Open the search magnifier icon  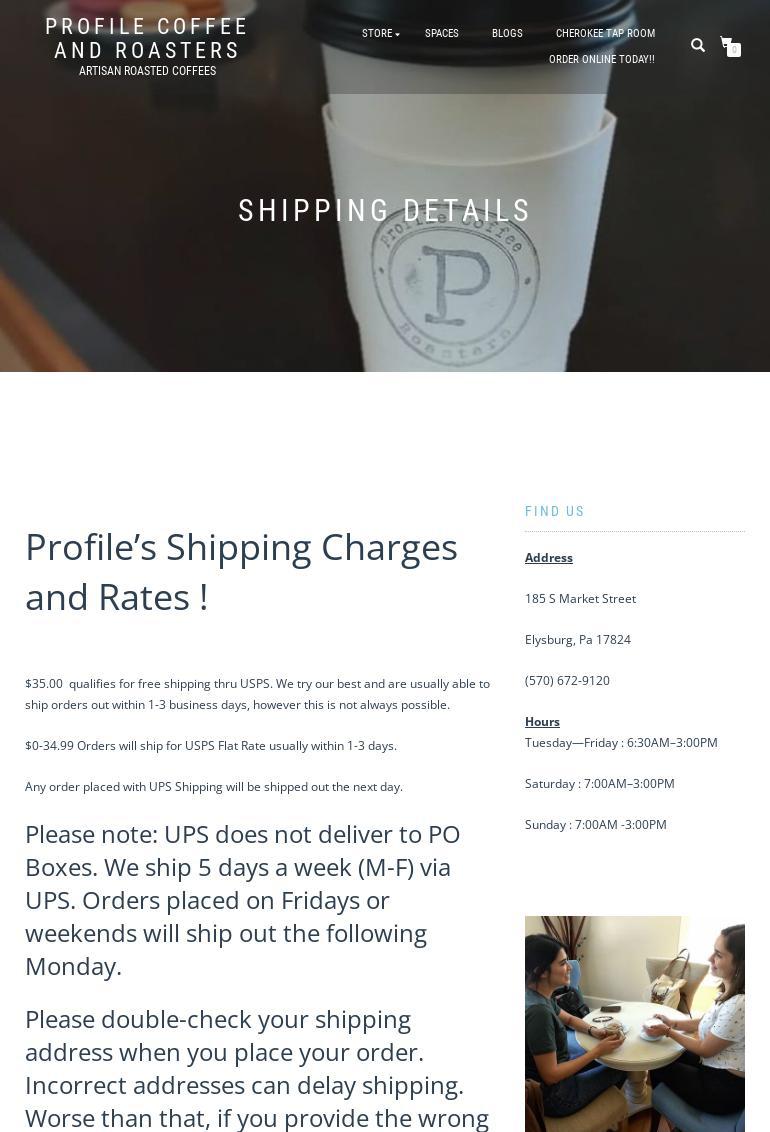698,45
